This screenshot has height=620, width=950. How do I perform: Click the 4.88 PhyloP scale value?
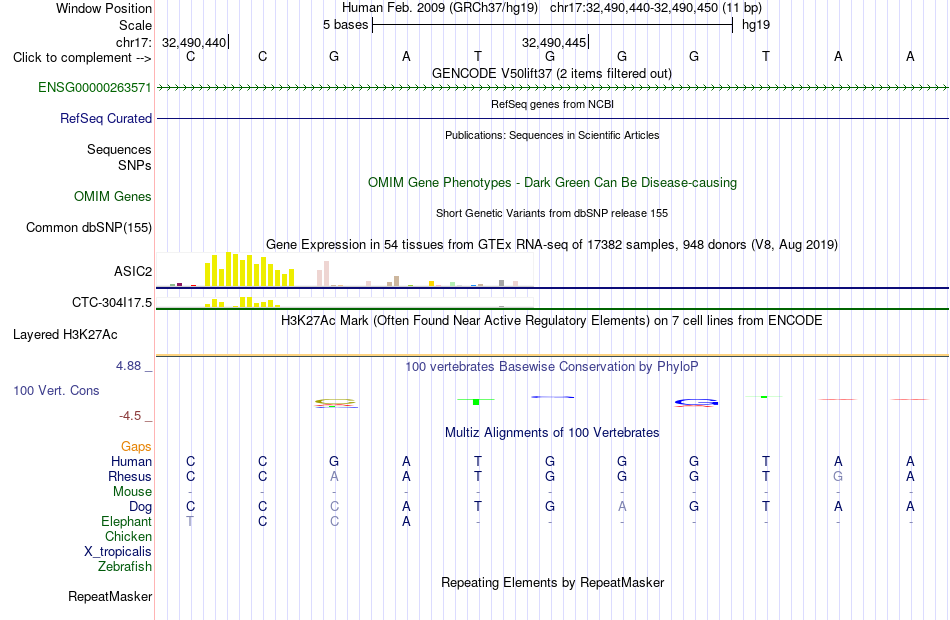pos(128,366)
